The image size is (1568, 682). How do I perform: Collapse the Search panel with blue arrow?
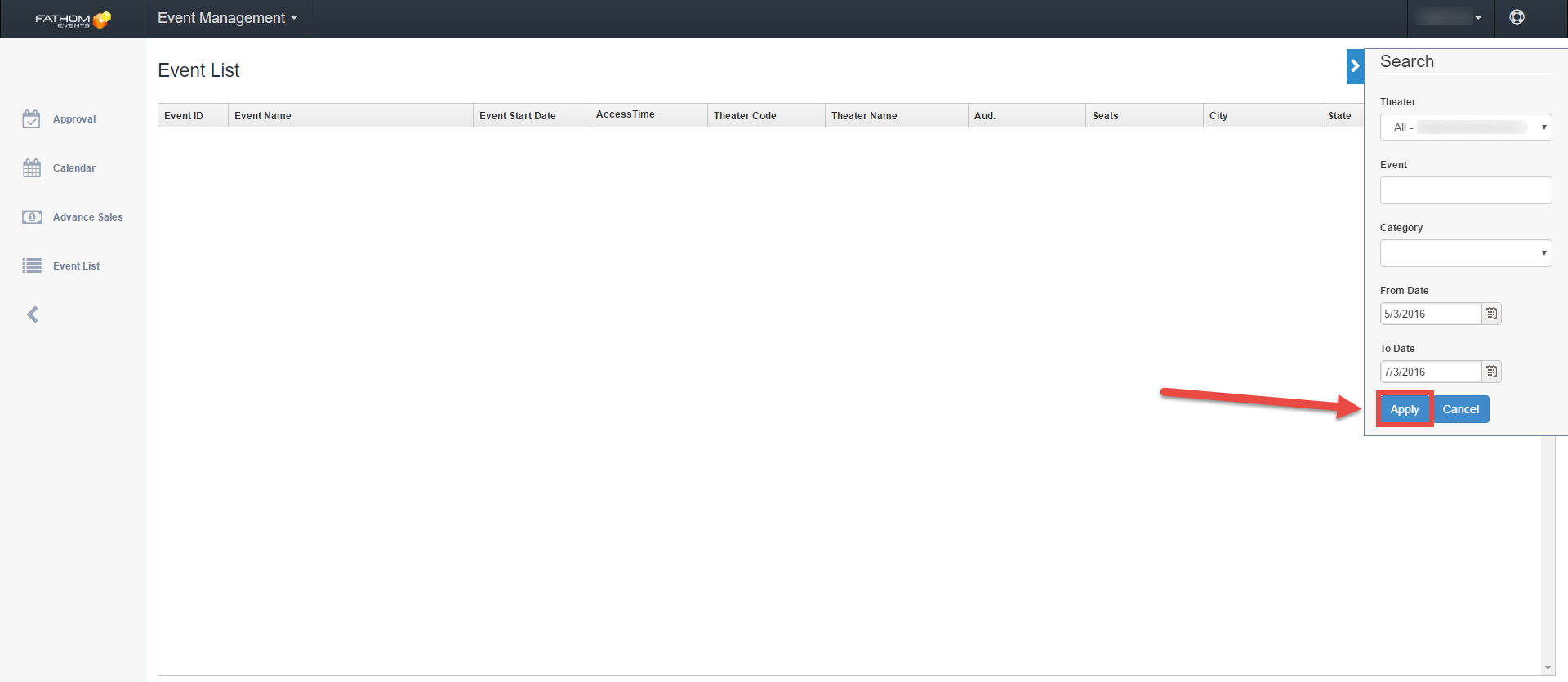coord(1355,66)
